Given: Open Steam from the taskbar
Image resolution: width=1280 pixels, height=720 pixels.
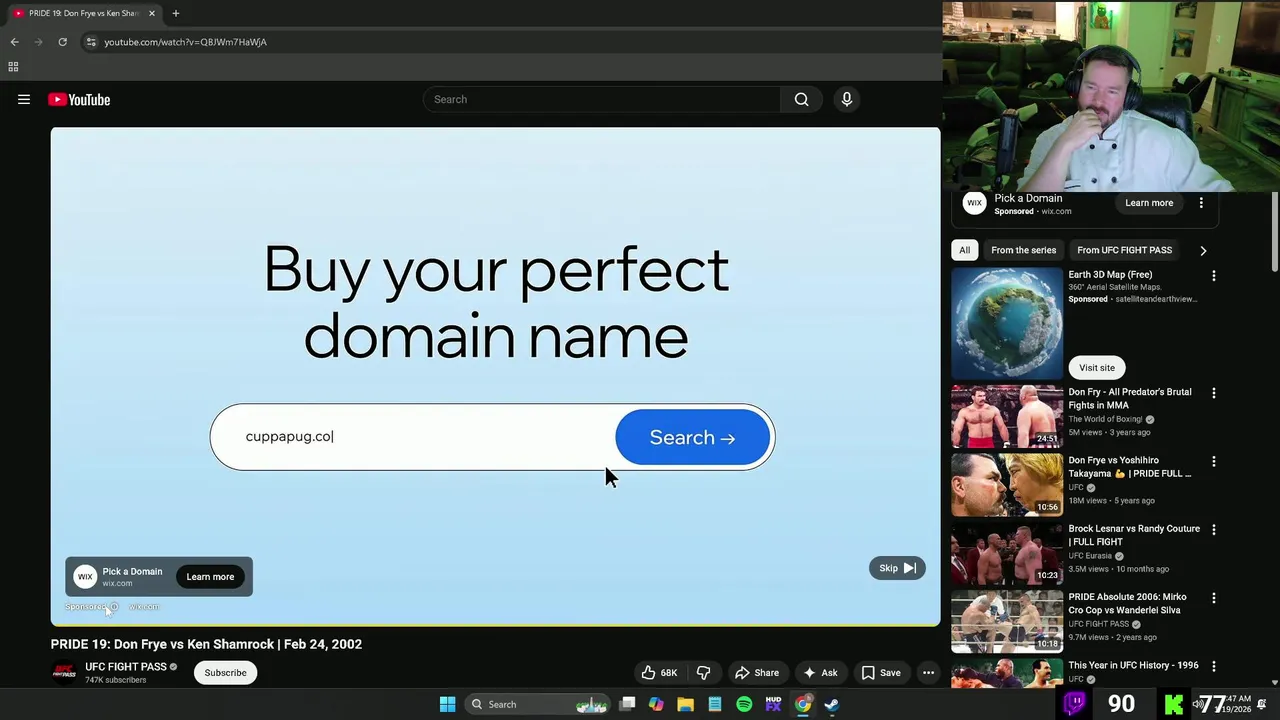Looking at the screenshot, I should click(831, 704).
